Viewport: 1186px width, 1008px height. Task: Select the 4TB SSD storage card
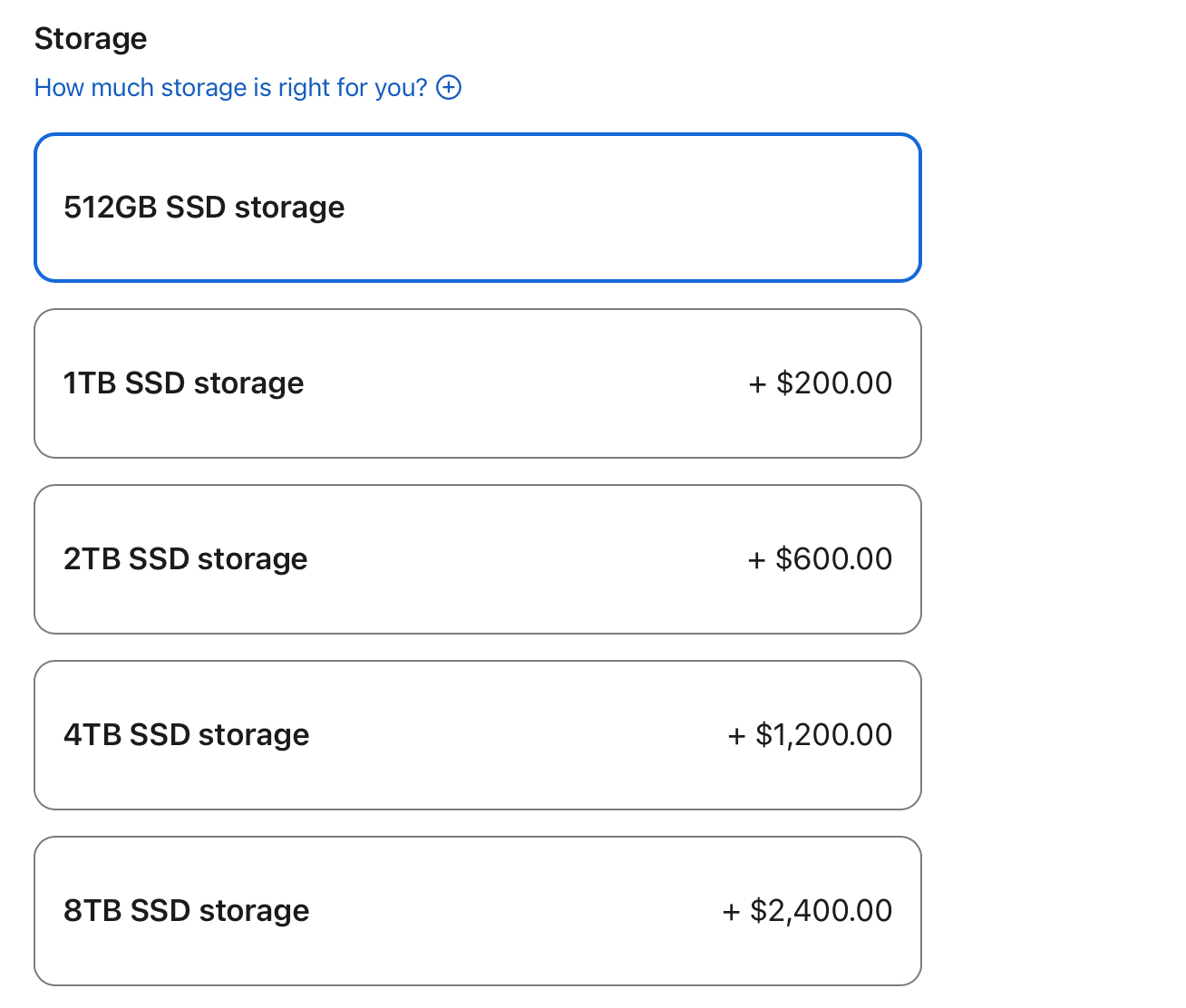click(477, 735)
